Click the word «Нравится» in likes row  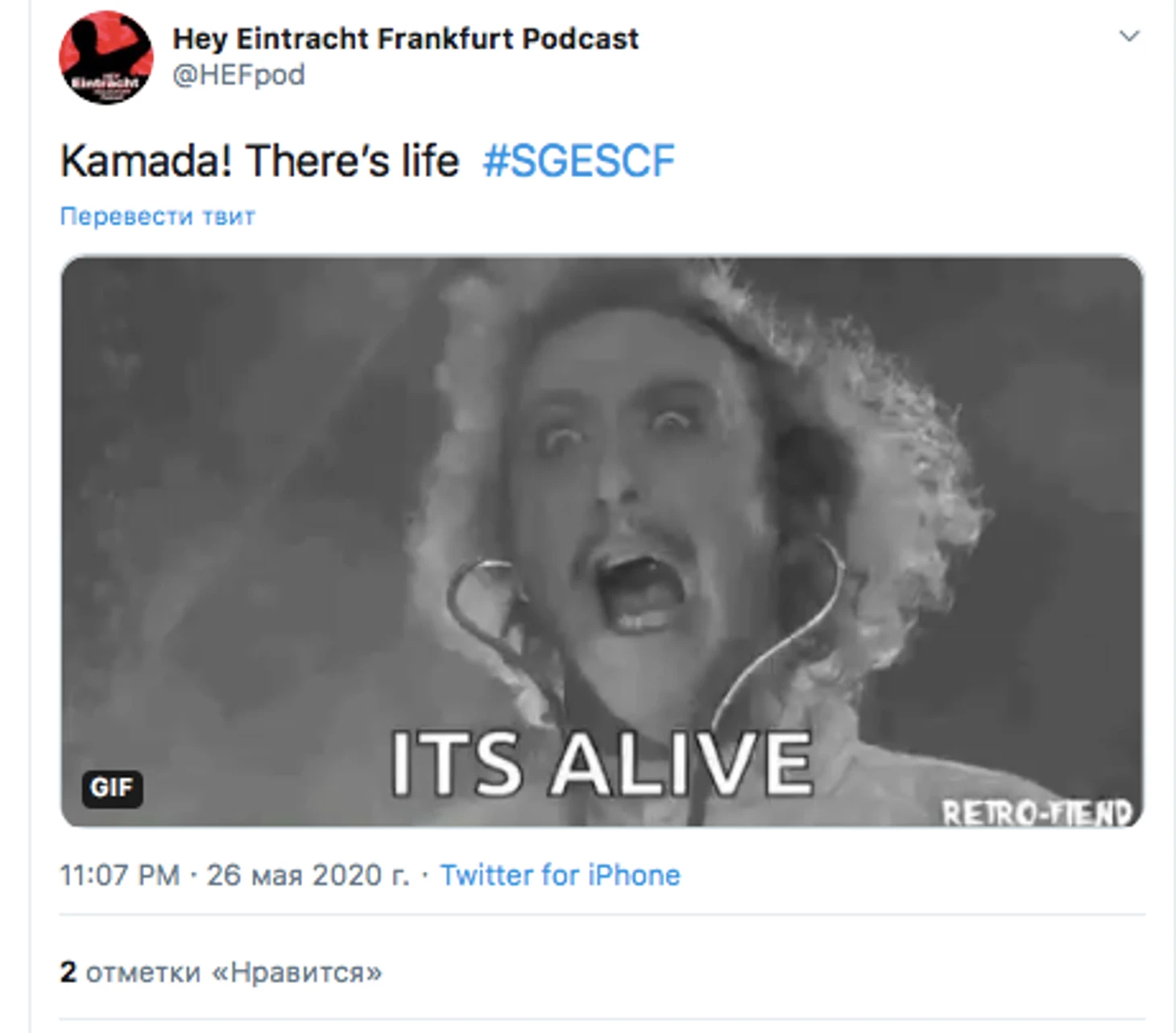coord(296,973)
